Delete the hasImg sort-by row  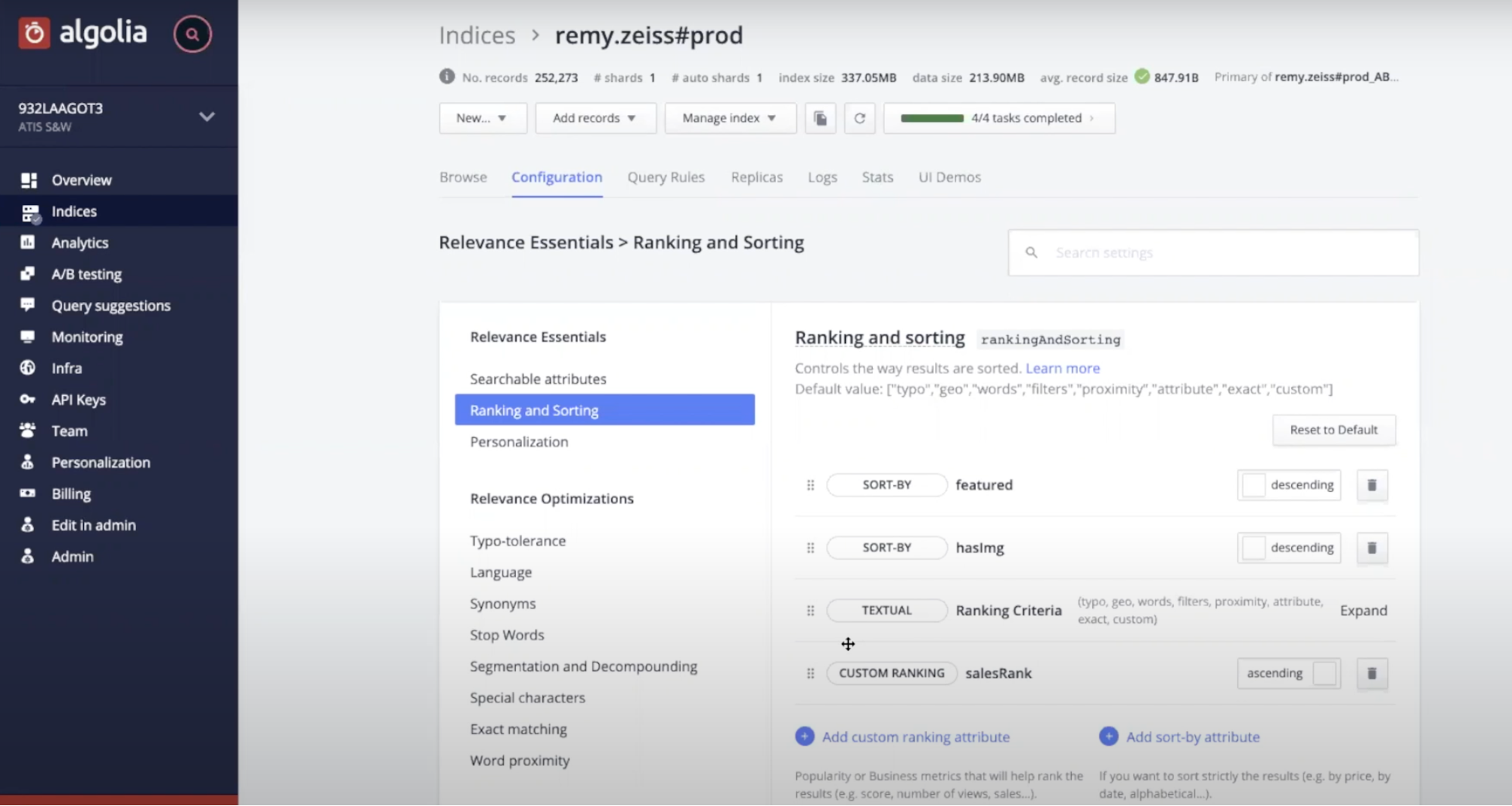click(x=1371, y=548)
